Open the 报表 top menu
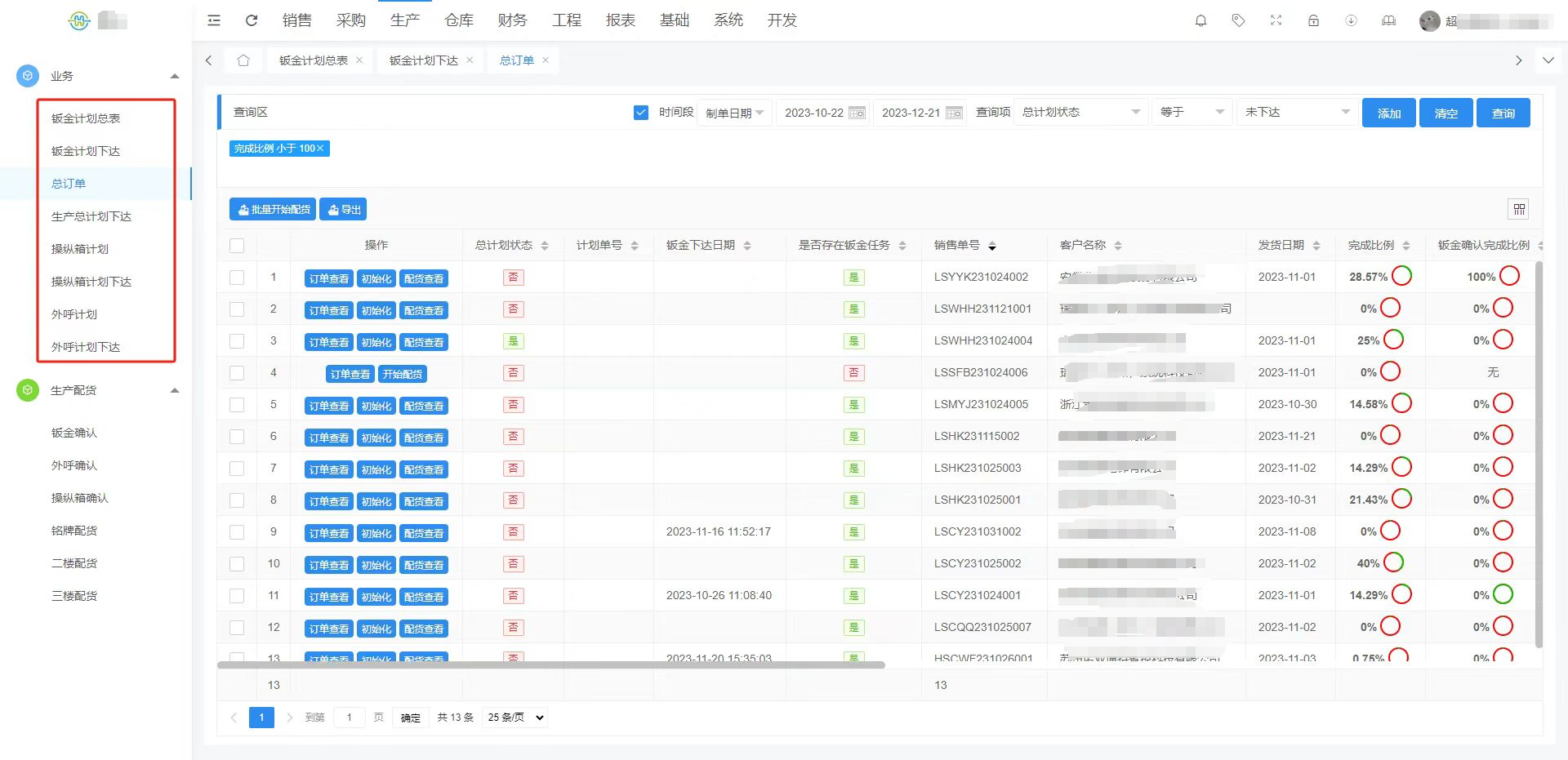Screen dimensions: 1568x760 click(621, 20)
